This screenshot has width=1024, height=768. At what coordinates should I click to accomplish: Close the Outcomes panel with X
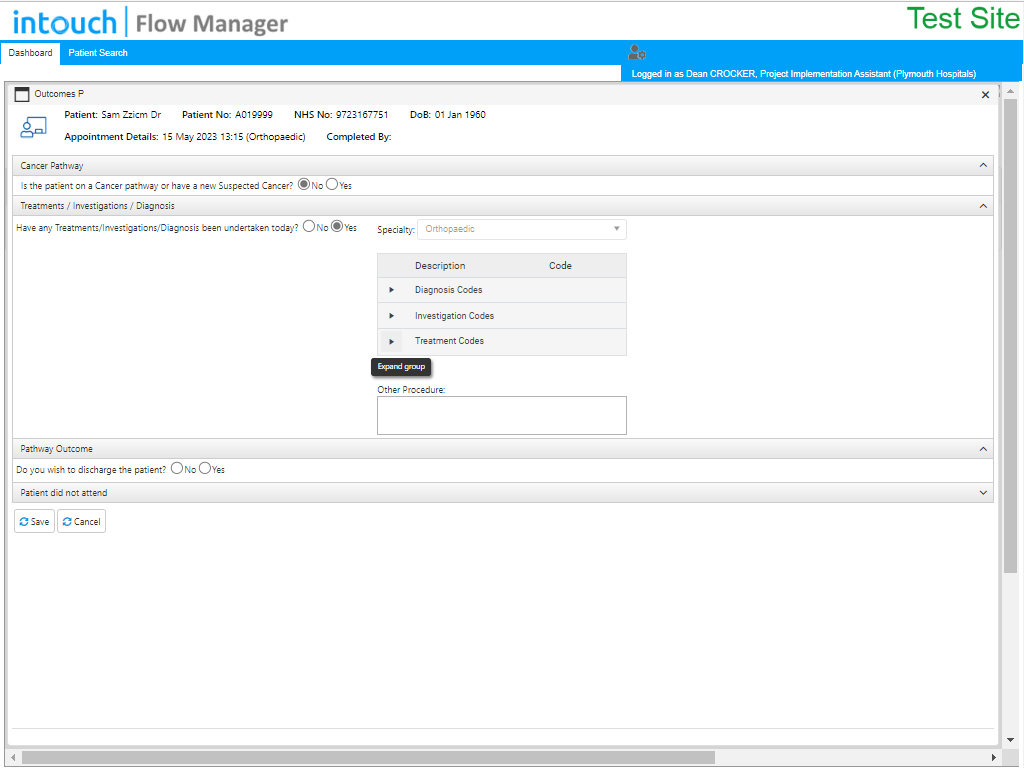pos(985,95)
